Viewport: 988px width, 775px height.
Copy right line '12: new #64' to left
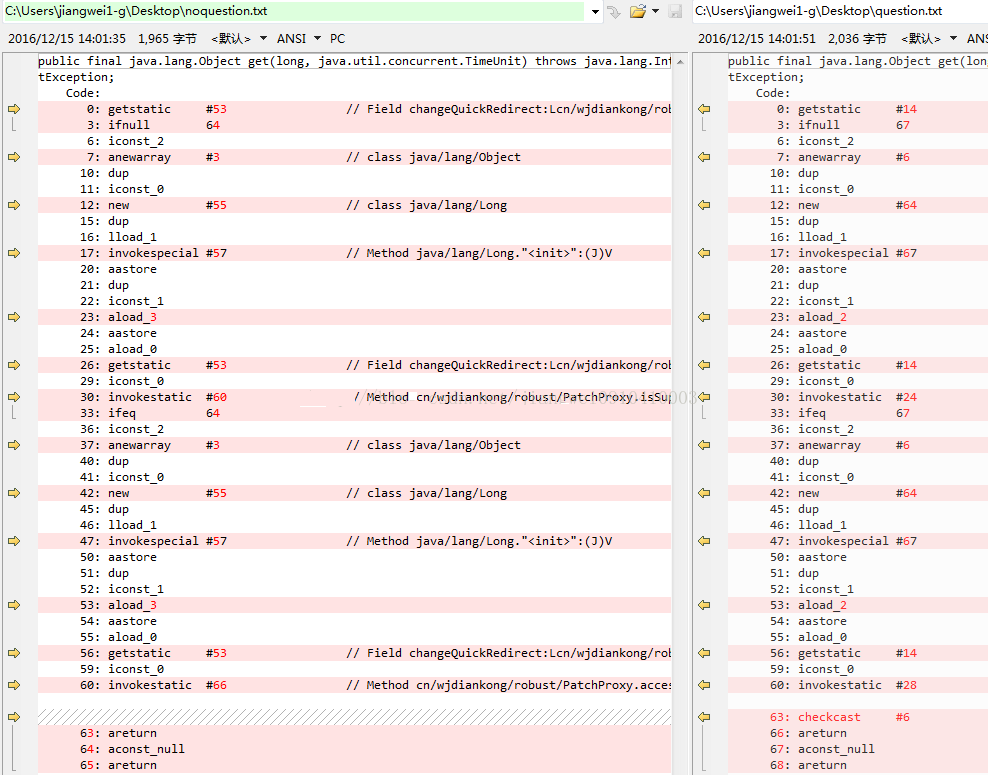[704, 205]
